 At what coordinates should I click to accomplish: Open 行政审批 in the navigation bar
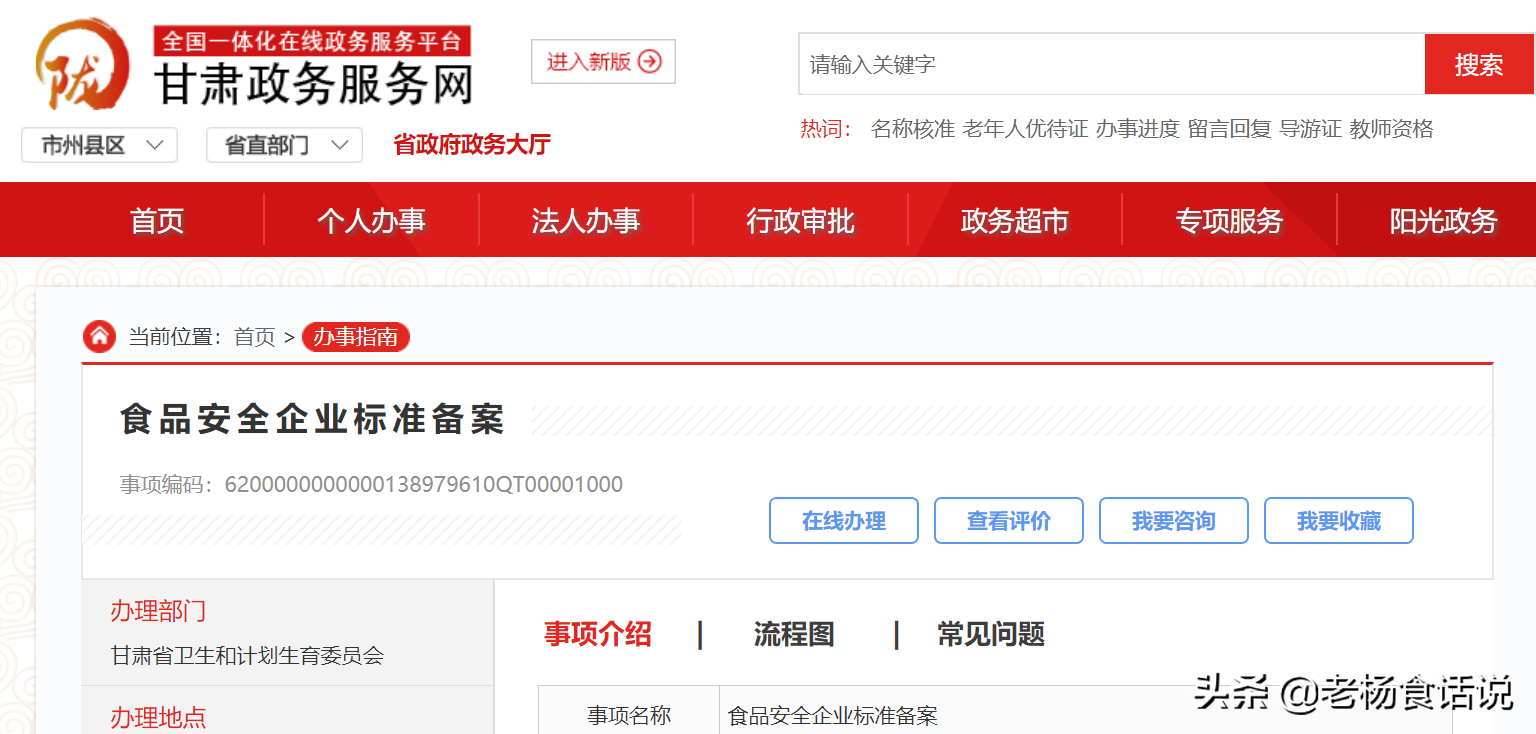point(800,220)
